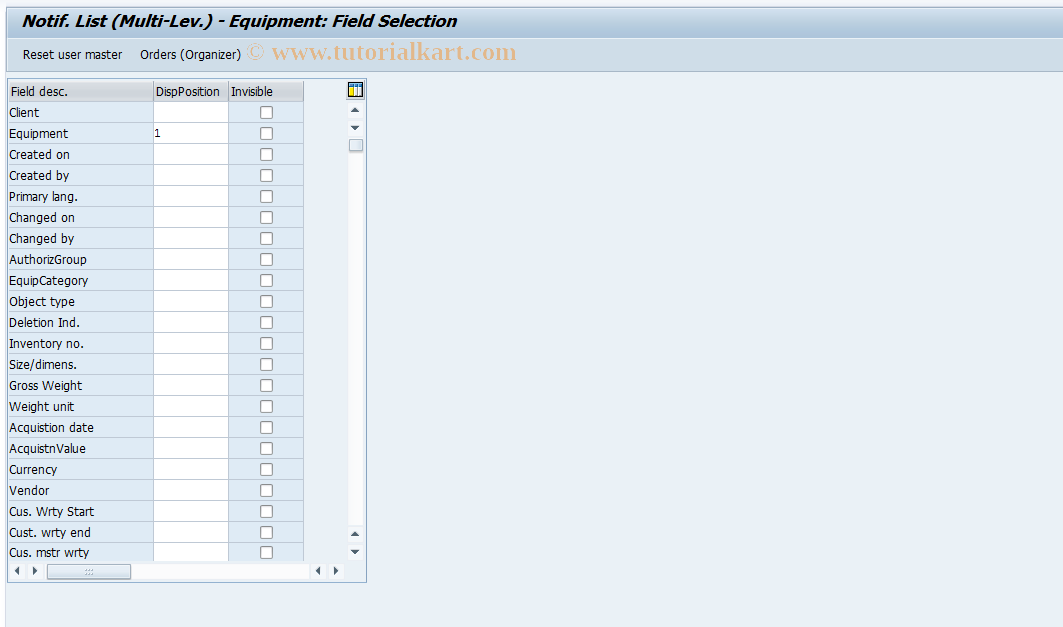Toggle Invisible checkbox for Client
The height and width of the screenshot is (627, 1063).
pos(266,113)
